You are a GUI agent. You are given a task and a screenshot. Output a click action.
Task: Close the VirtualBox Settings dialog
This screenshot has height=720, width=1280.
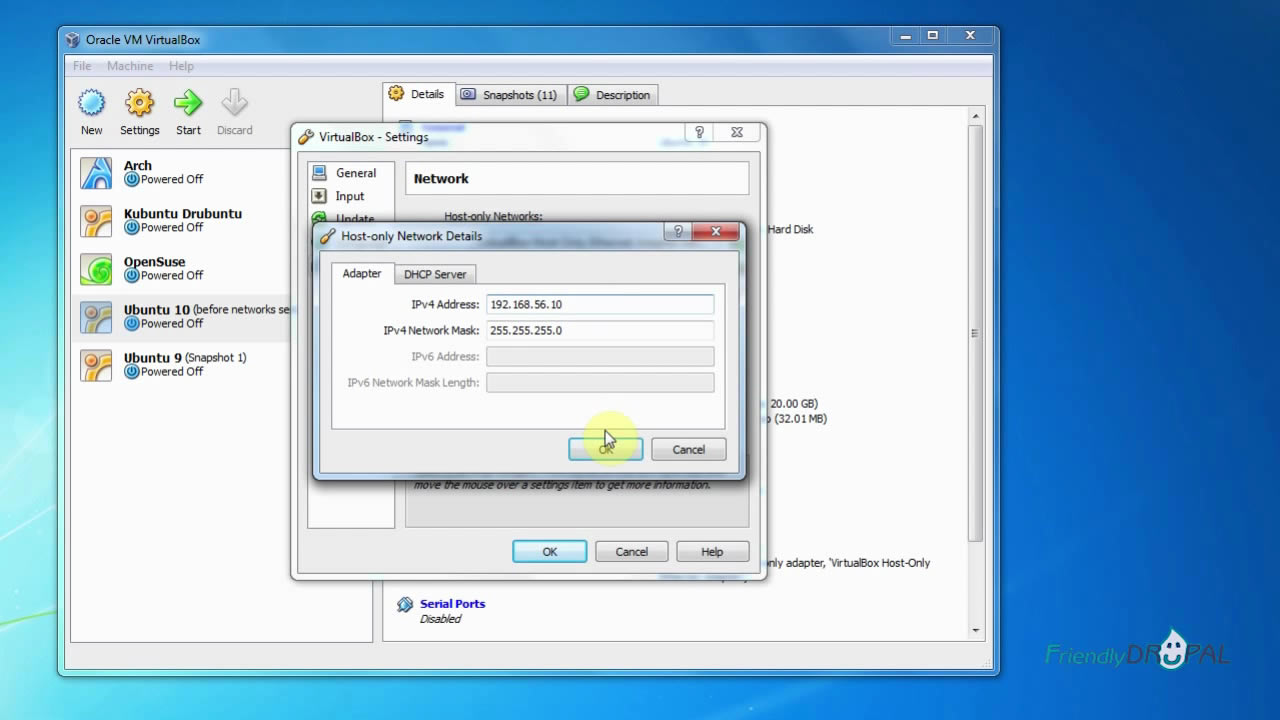[x=737, y=132]
